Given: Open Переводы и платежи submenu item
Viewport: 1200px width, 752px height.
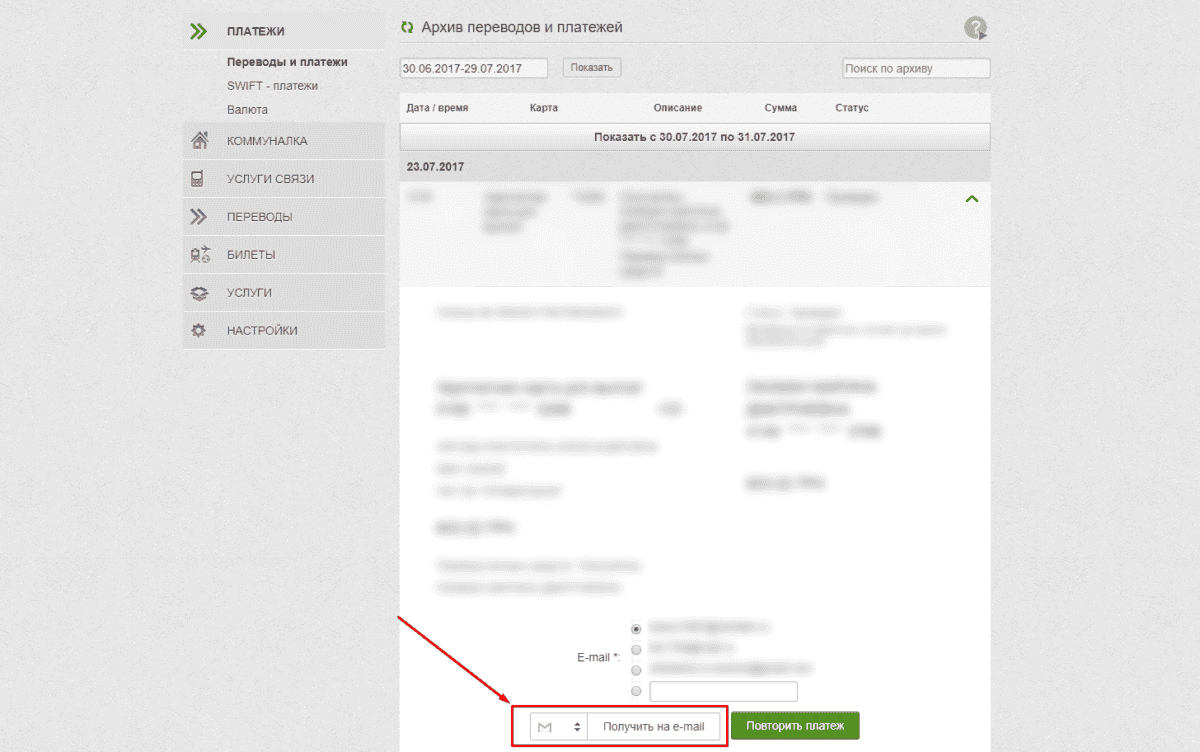Looking at the screenshot, I should point(287,62).
